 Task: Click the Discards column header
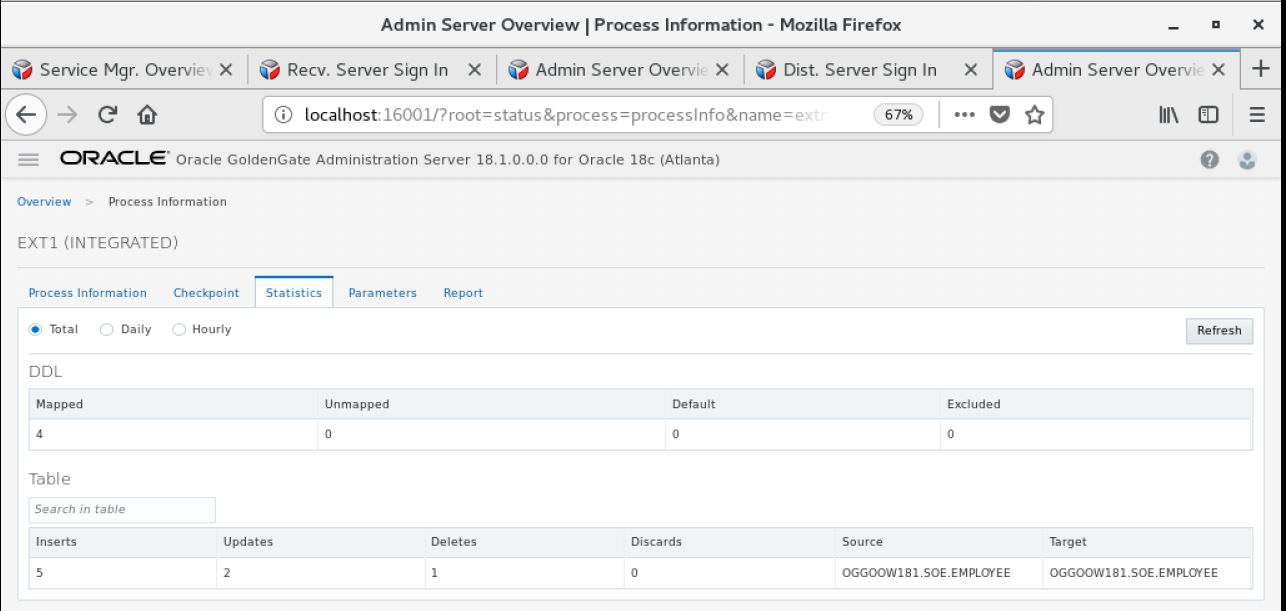pyautogui.click(x=730, y=542)
